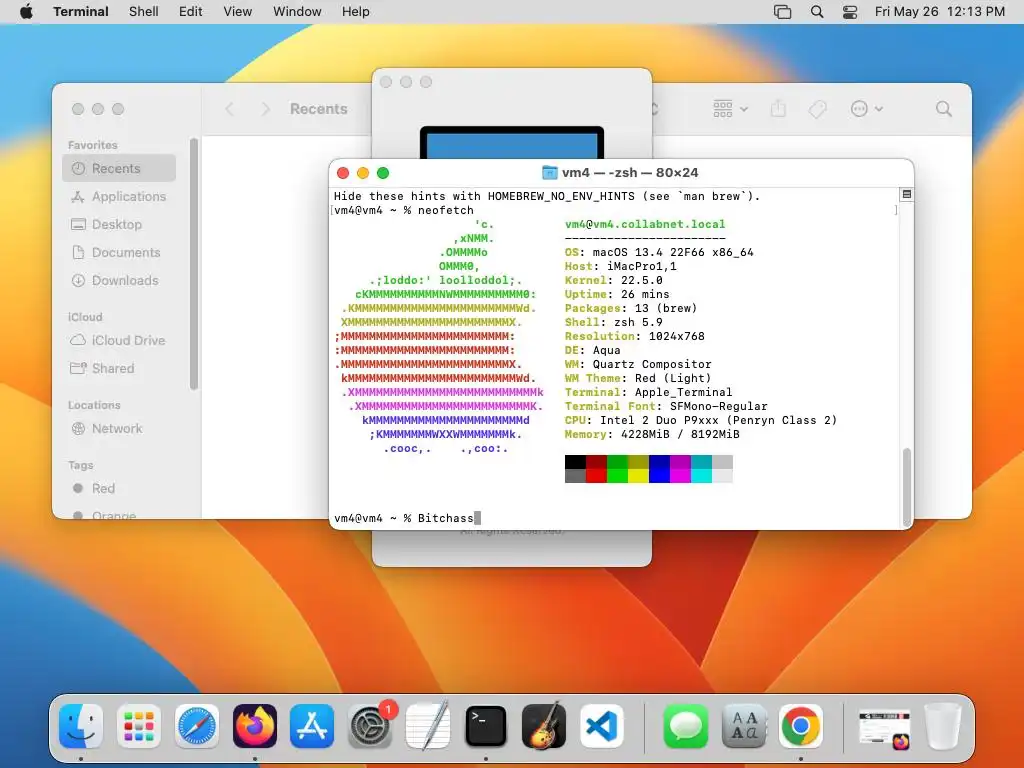Launch Google Chrome from the Dock
This screenshot has width=1024, height=768.
click(801, 726)
